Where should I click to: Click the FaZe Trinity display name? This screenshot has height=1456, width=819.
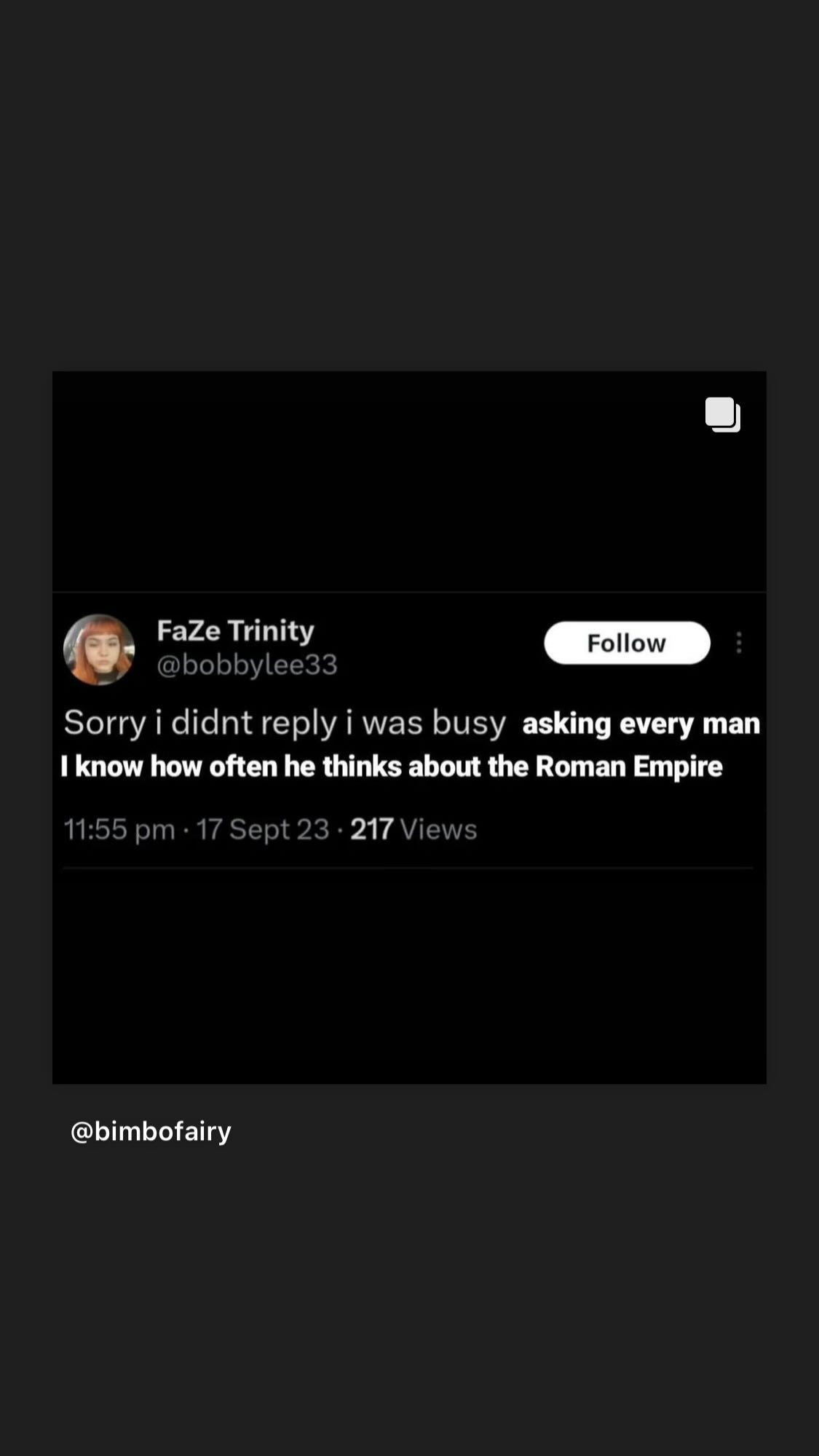tap(235, 630)
